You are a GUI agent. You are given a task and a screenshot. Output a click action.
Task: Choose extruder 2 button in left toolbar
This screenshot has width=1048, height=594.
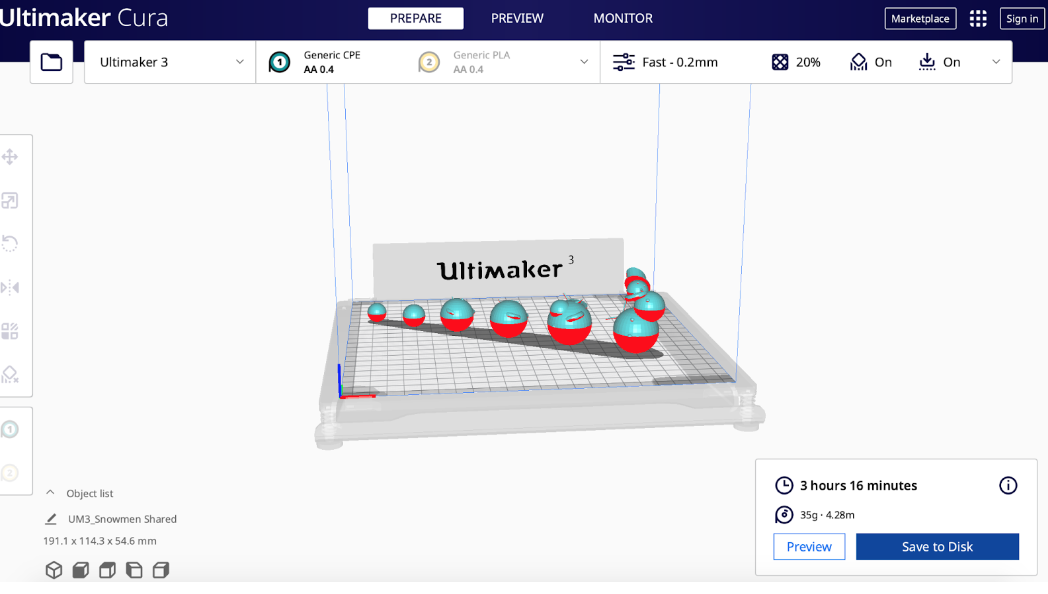coord(10,473)
